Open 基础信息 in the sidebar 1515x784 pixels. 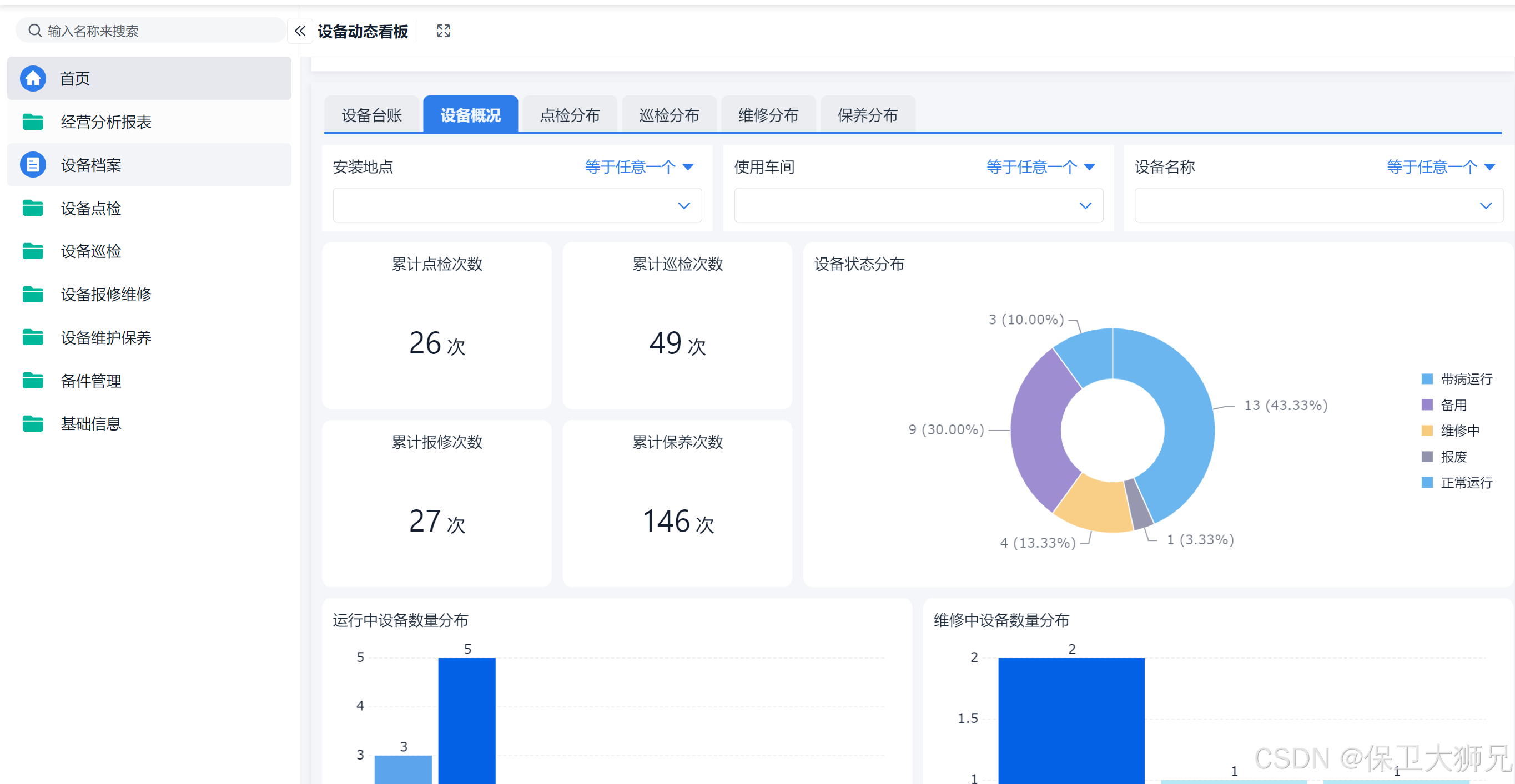(90, 424)
